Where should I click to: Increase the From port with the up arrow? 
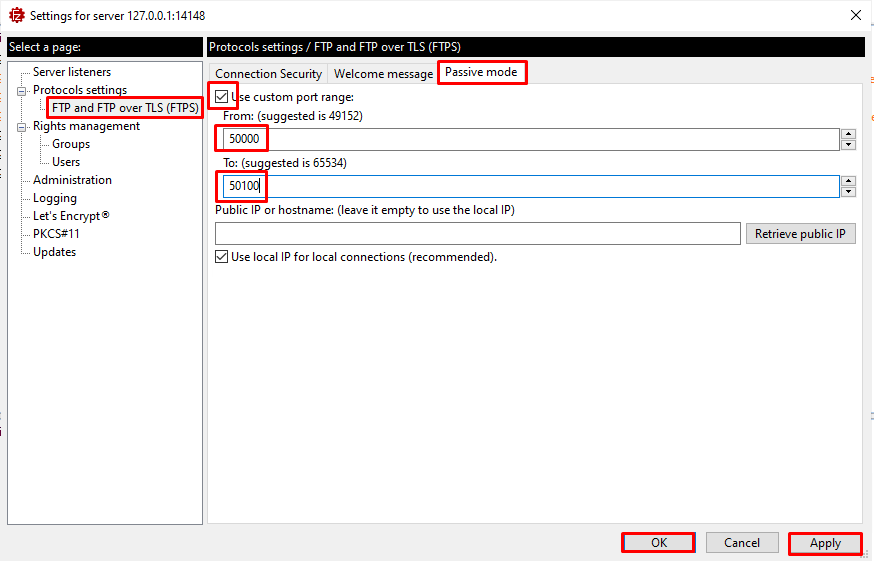(x=848, y=134)
